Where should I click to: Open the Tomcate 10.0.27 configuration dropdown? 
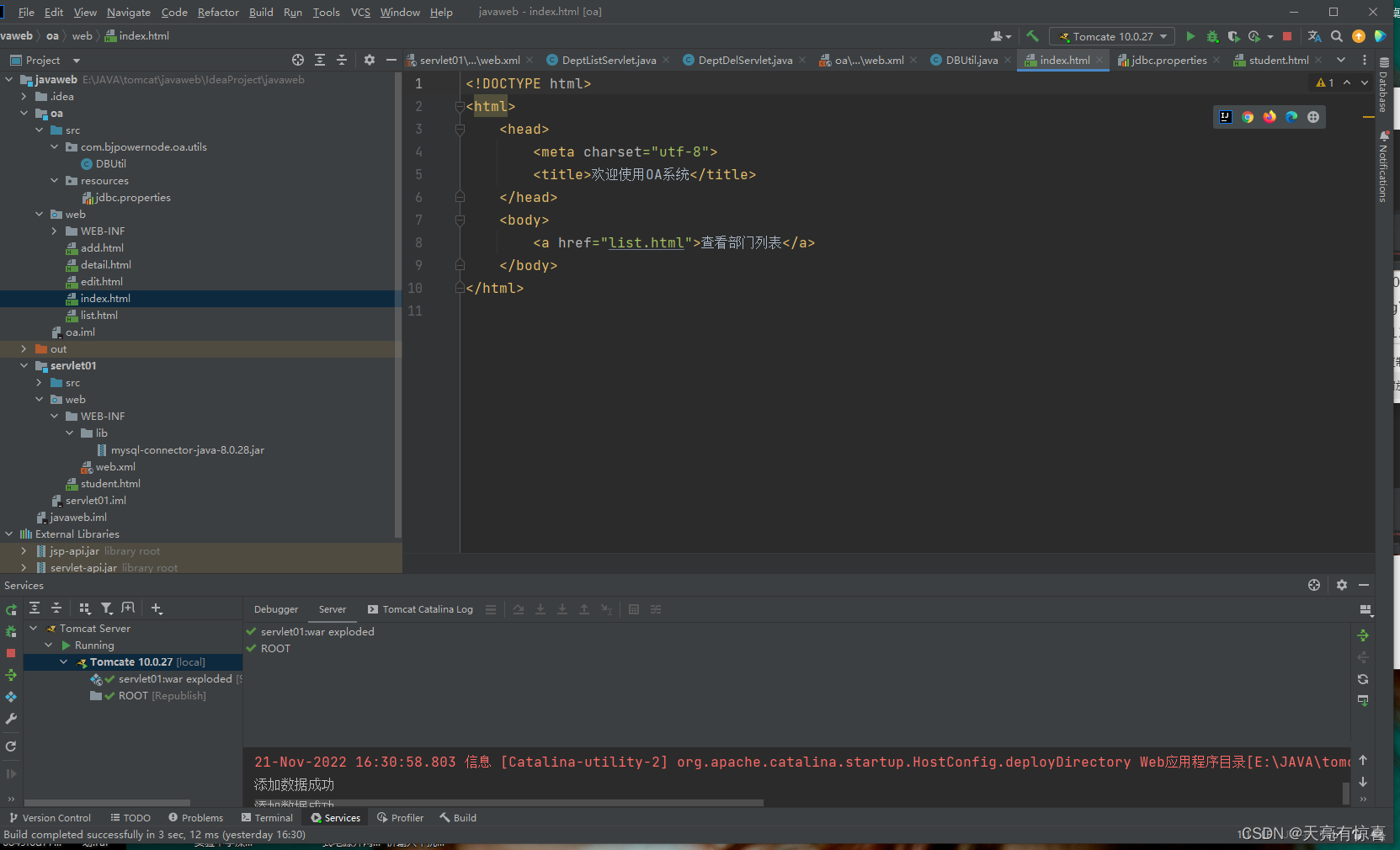[x=1111, y=36]
